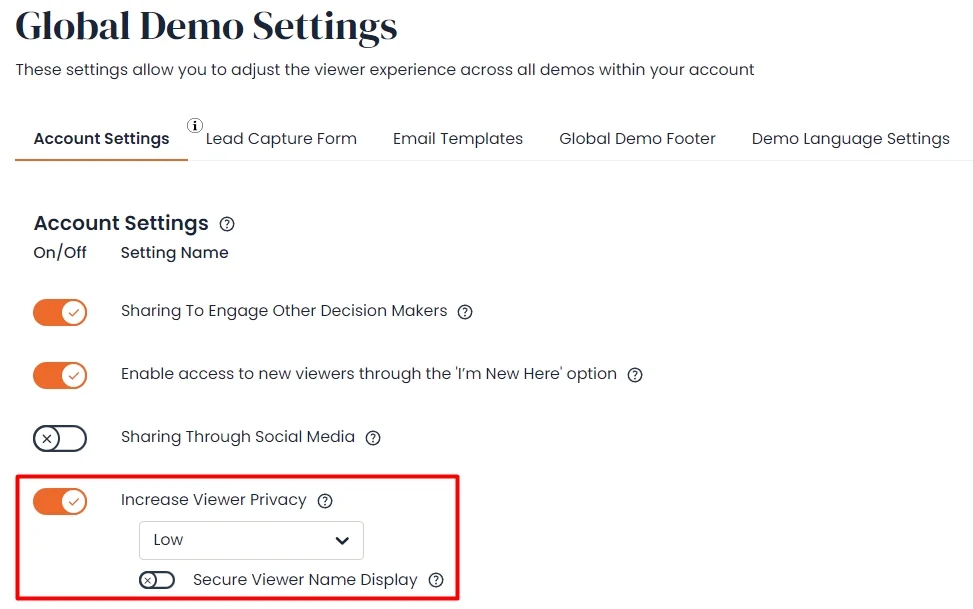The image size is (973, 609).
Task: Open the Low privacy level dropdown
Action: (251, 540)
